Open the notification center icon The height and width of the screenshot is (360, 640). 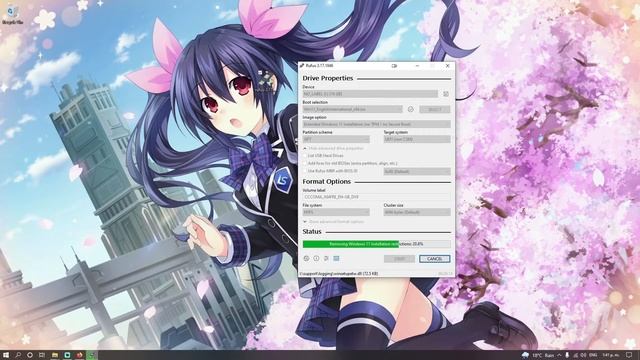629,356
